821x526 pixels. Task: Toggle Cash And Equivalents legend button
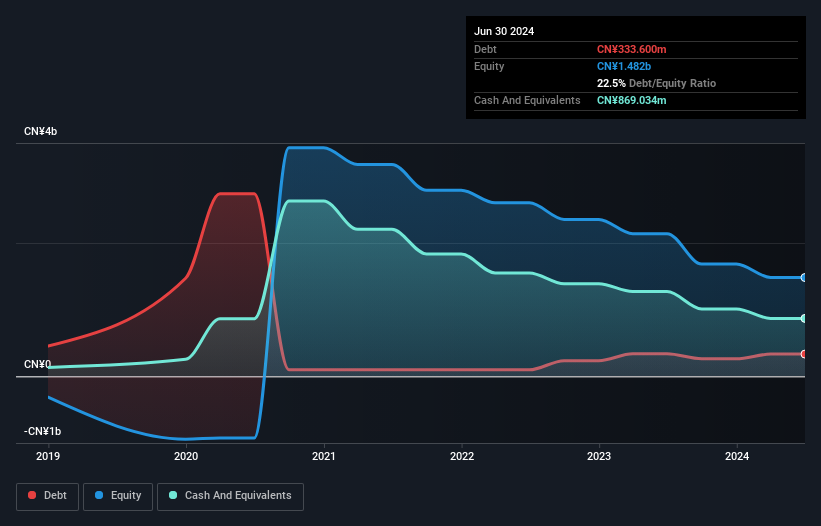[230, 496]
